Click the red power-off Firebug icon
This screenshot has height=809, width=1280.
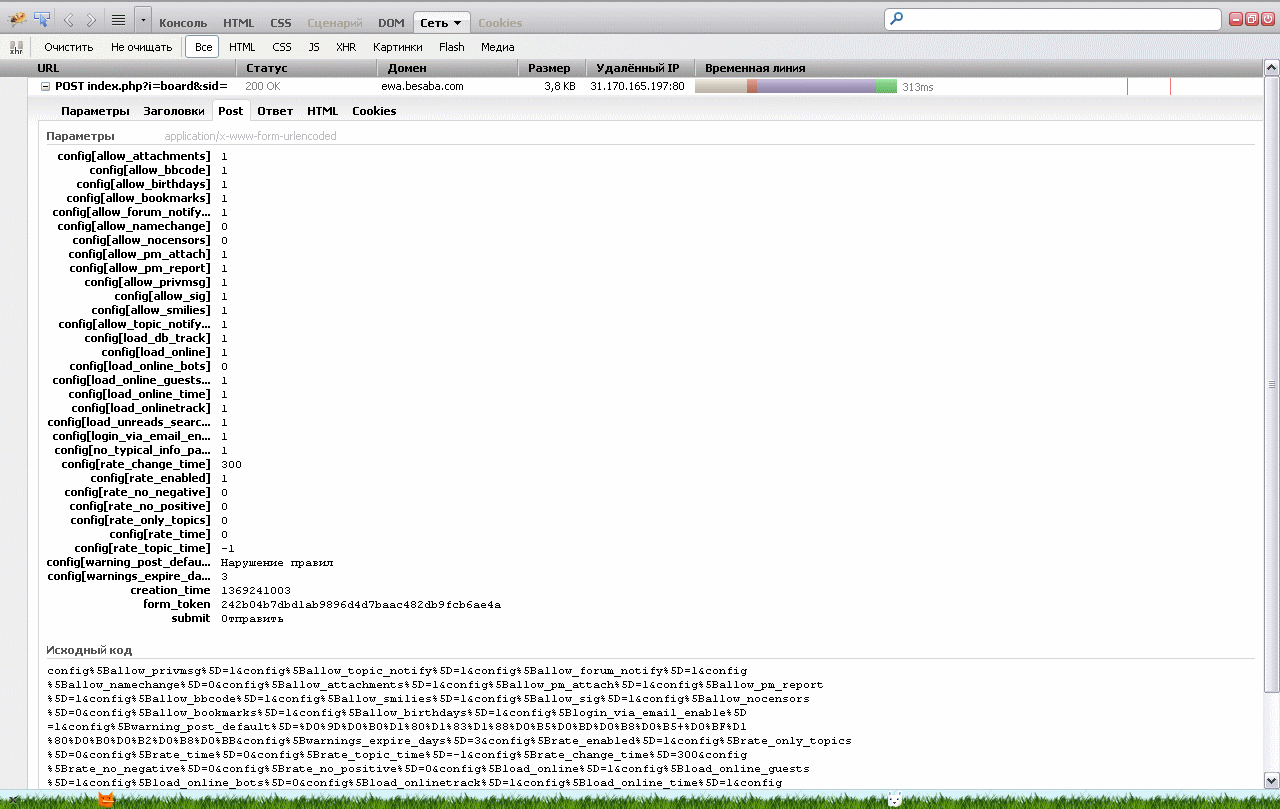click(x=1266, y=19)
